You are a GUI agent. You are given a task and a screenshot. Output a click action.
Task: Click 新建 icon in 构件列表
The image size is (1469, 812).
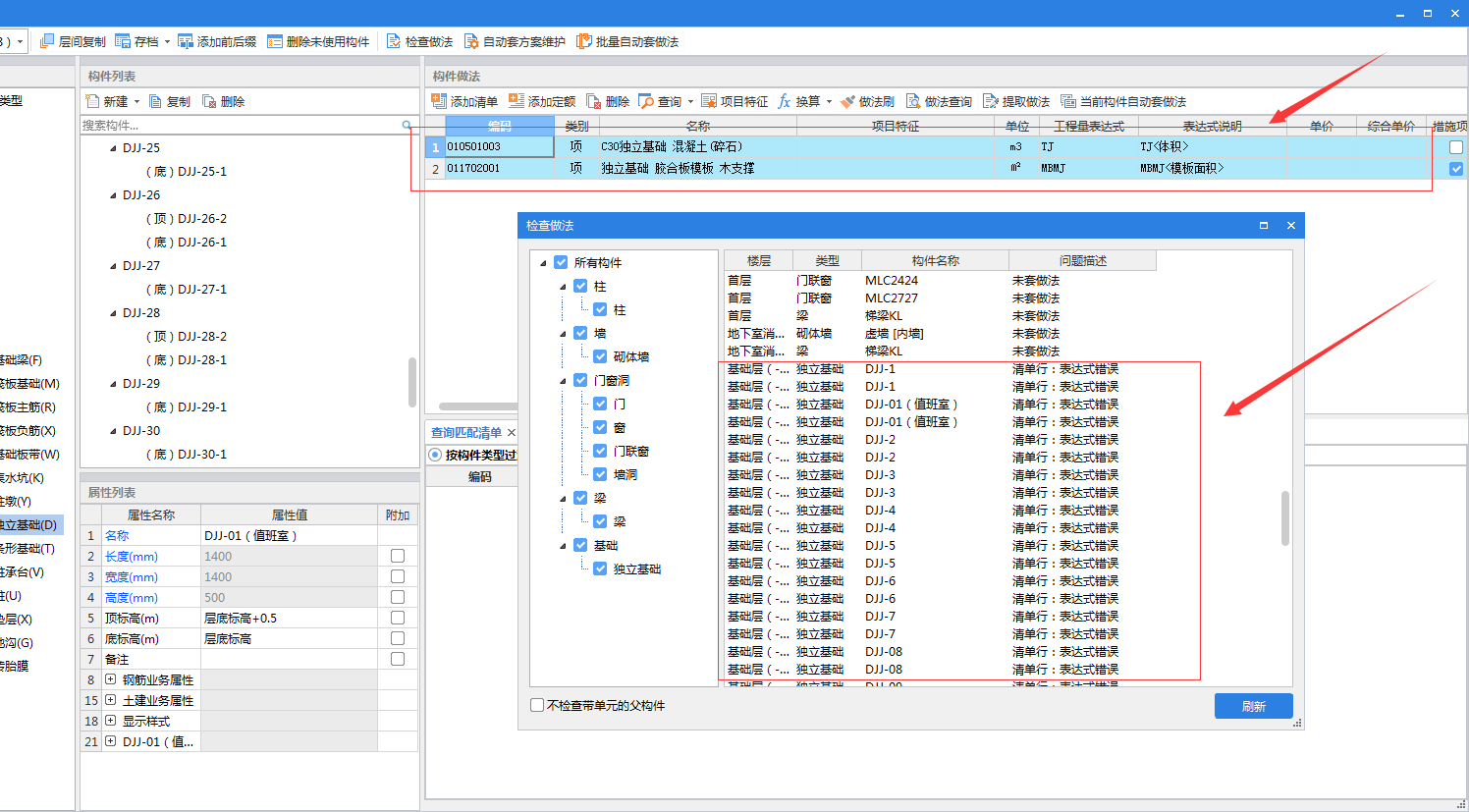[x=92, y=101]
